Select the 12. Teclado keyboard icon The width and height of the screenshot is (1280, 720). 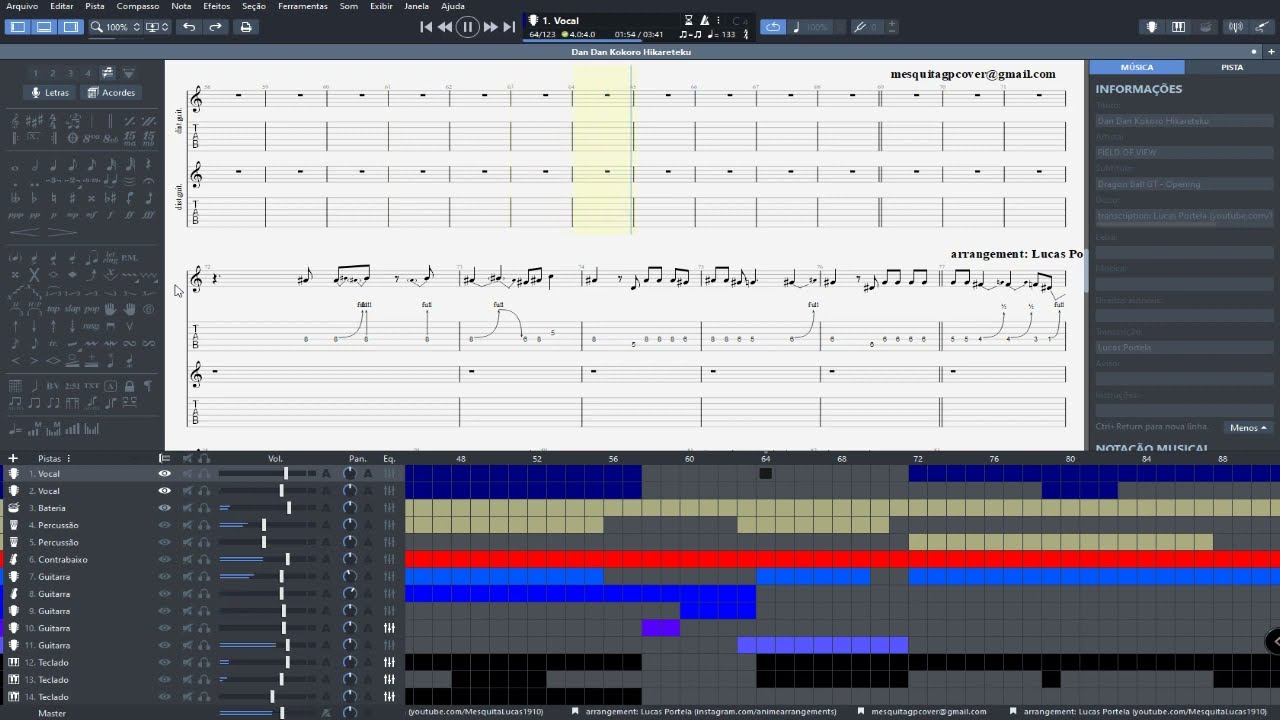pyautogui.click(x=15, y=662)
